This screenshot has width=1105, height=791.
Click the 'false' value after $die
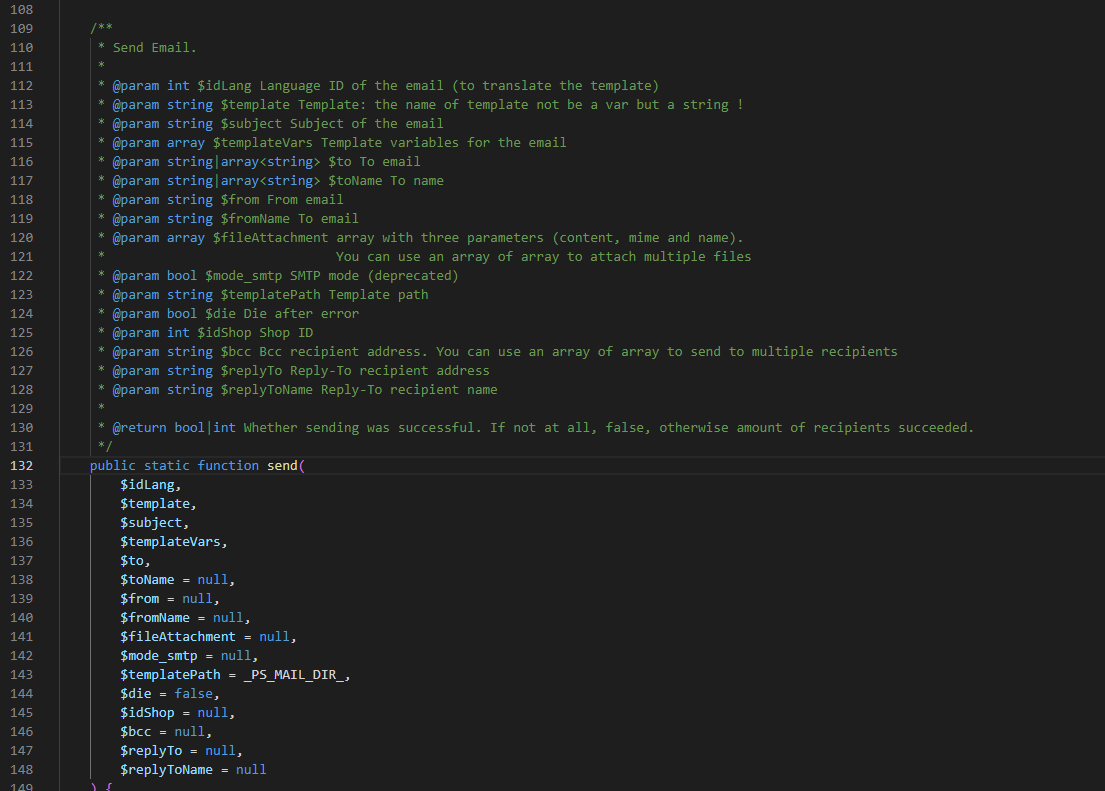pos(194,694)
